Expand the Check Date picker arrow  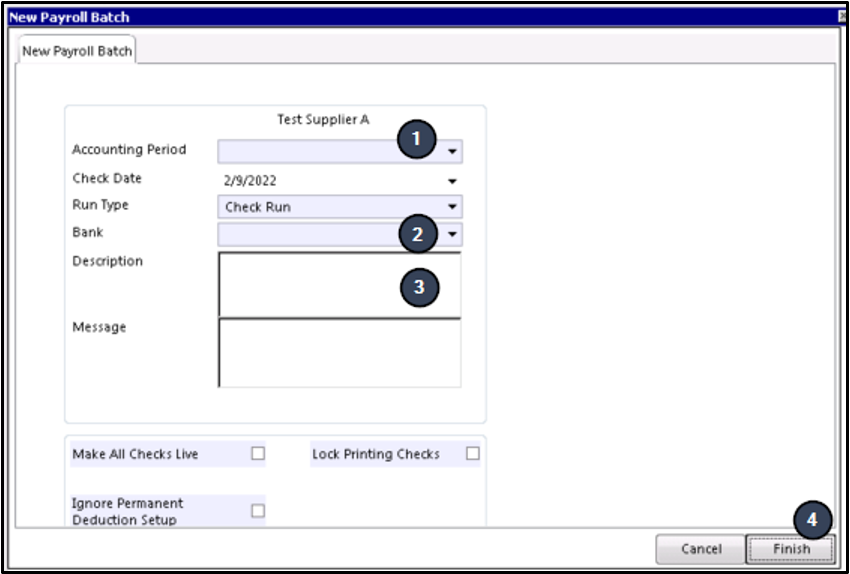tap(452, 181)
